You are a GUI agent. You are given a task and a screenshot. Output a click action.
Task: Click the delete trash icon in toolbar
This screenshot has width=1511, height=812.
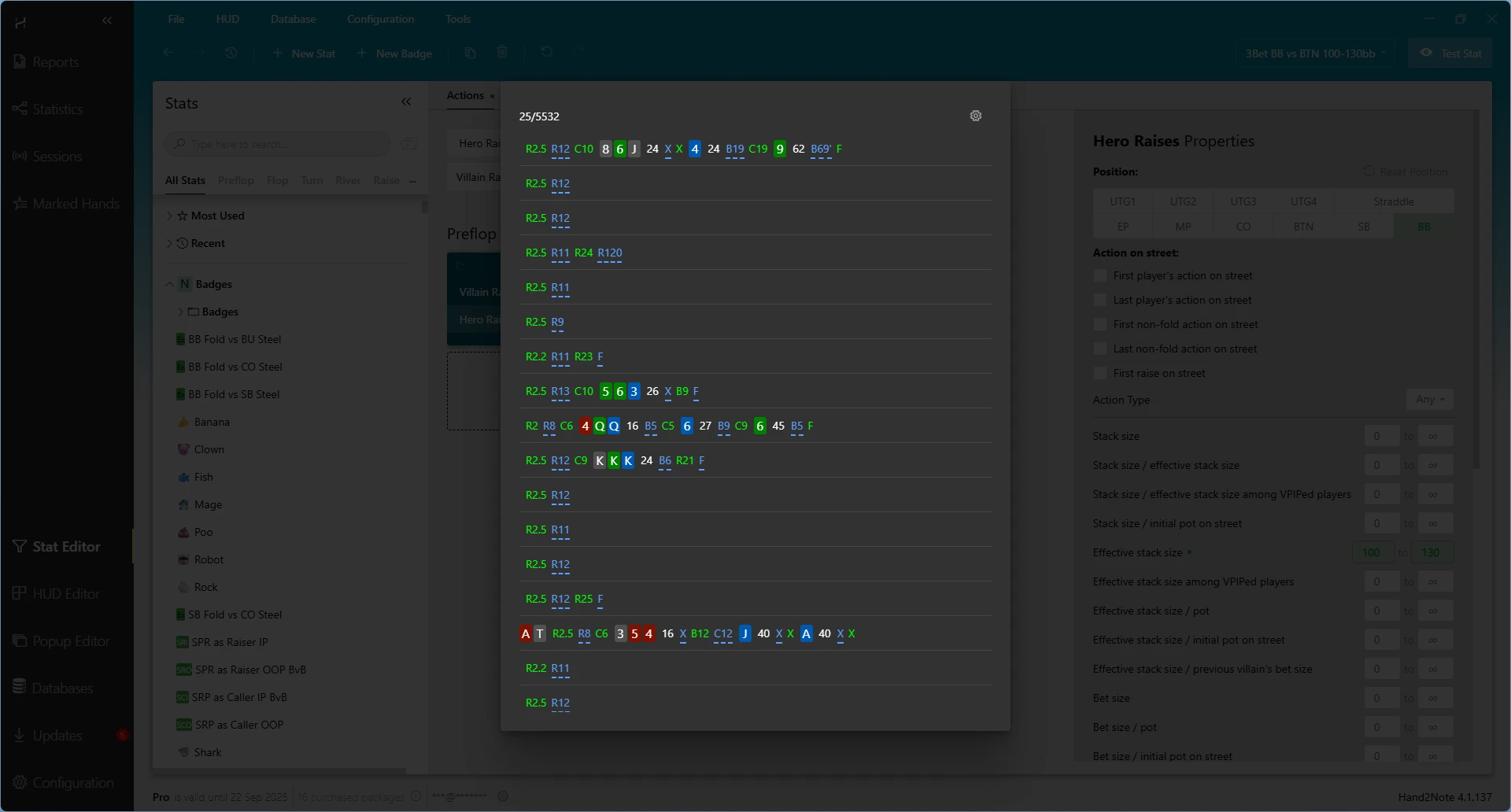tap(502, 53)
